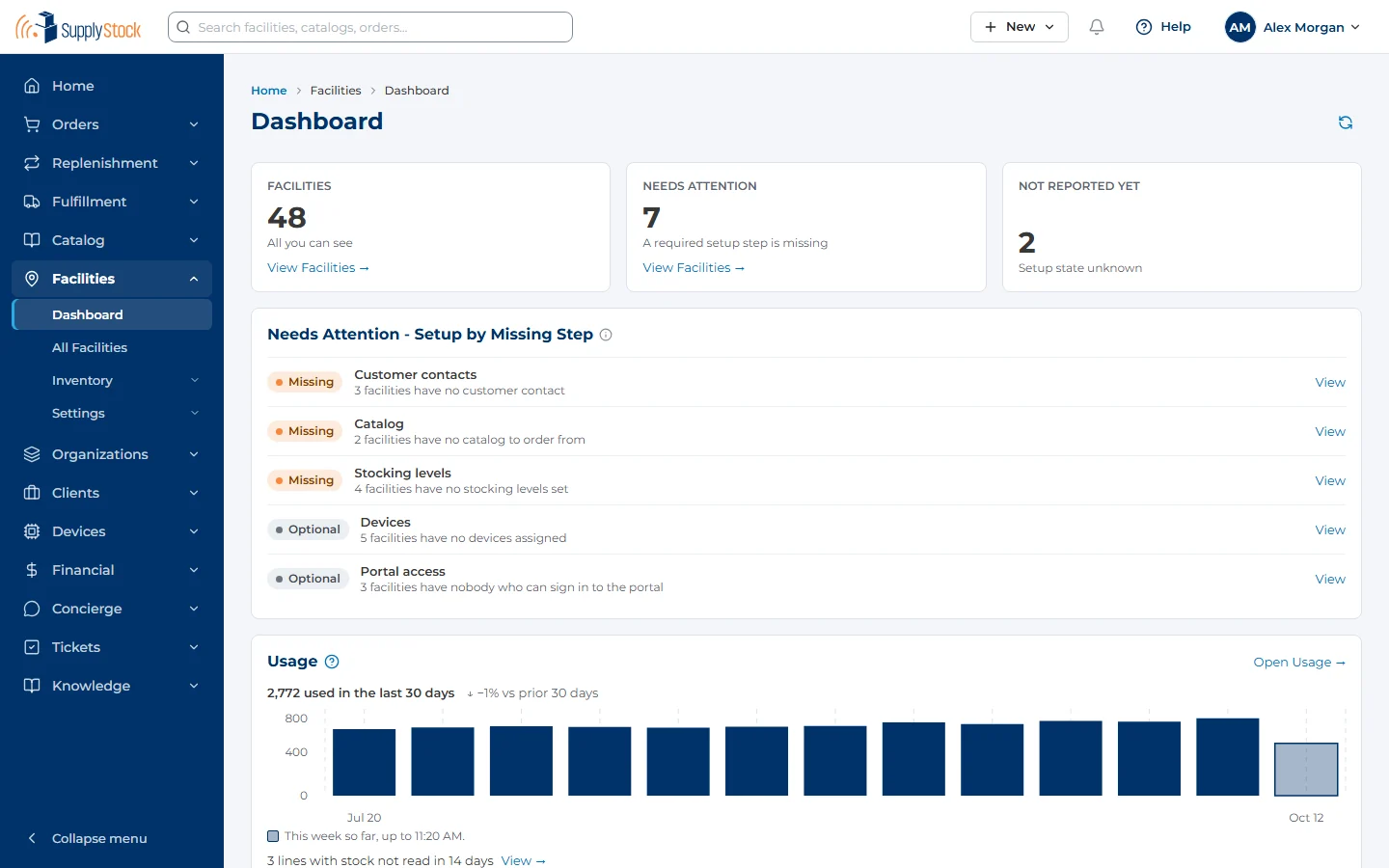Click the help icon next to Usage
The image size is (1389, 868).
pos(332,662)
